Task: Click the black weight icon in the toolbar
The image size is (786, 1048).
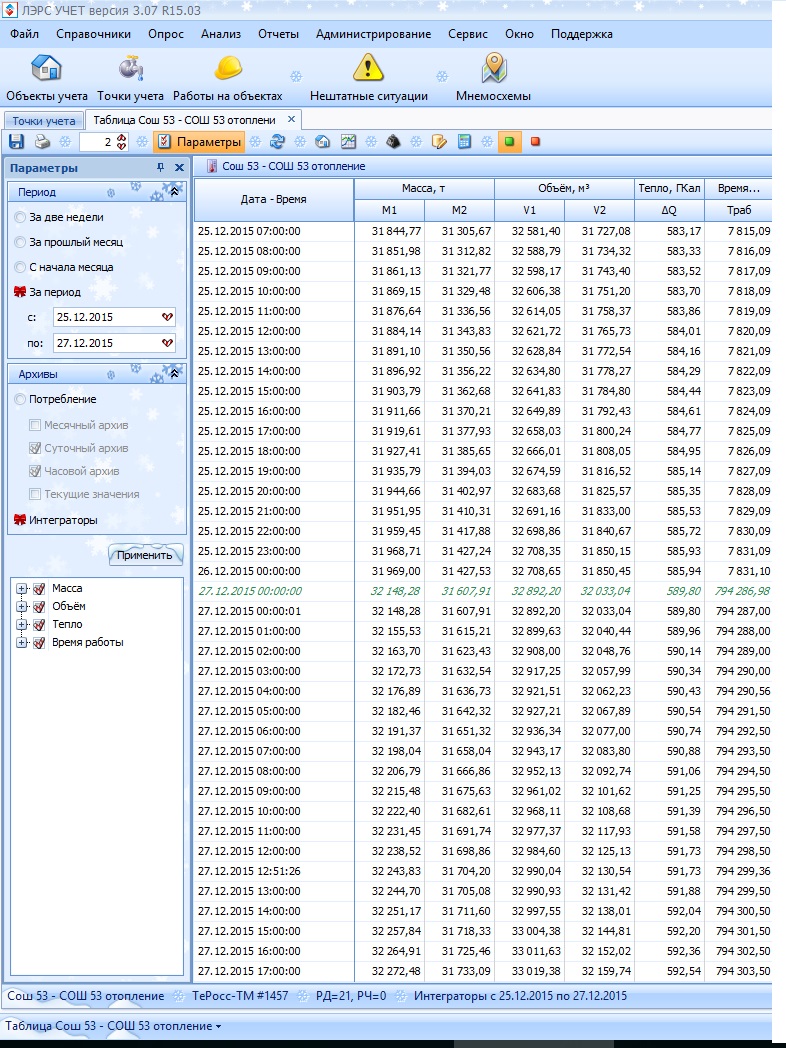Action: tap(394, 142)
